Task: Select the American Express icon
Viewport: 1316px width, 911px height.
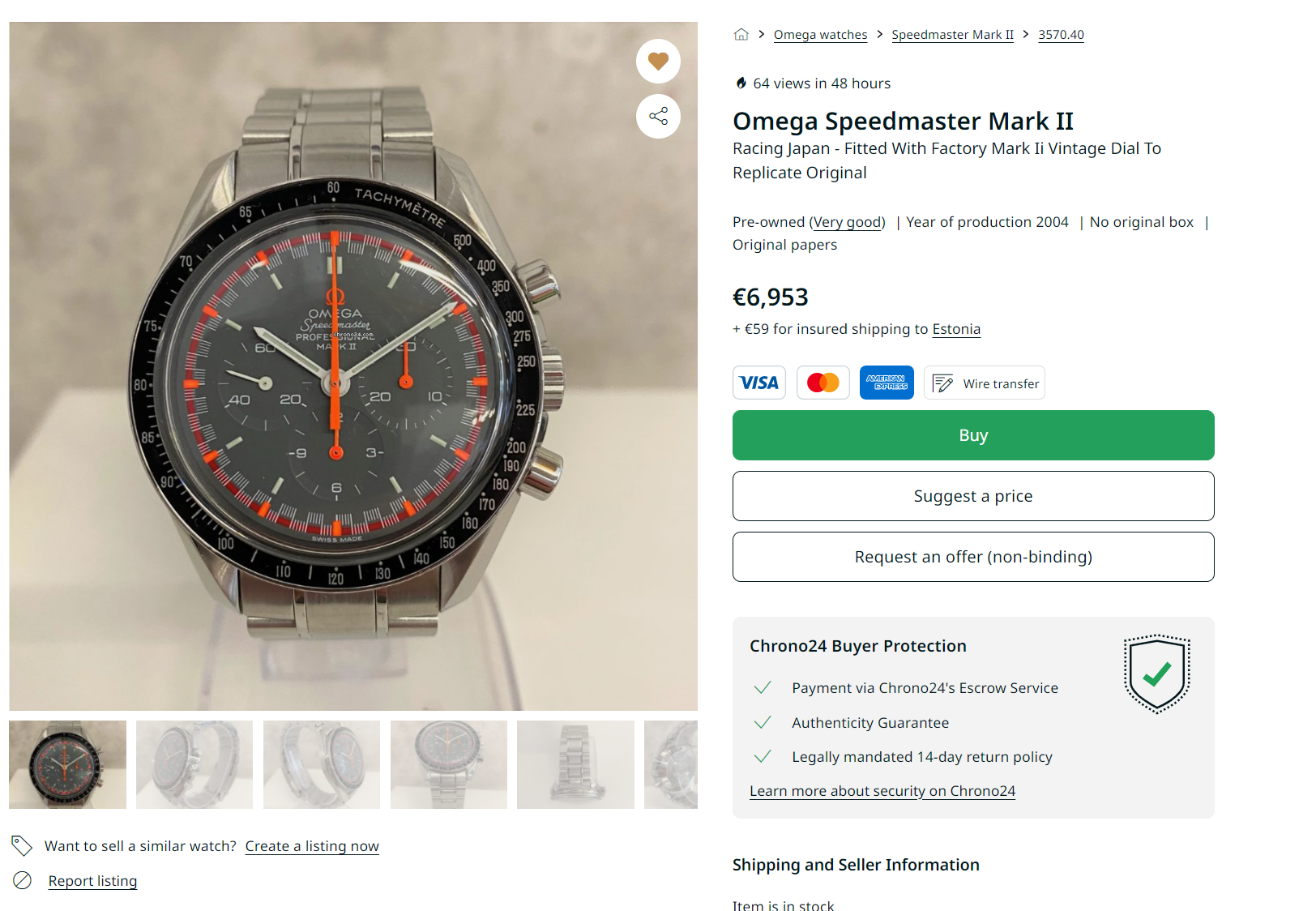Action: pos(887,383)
